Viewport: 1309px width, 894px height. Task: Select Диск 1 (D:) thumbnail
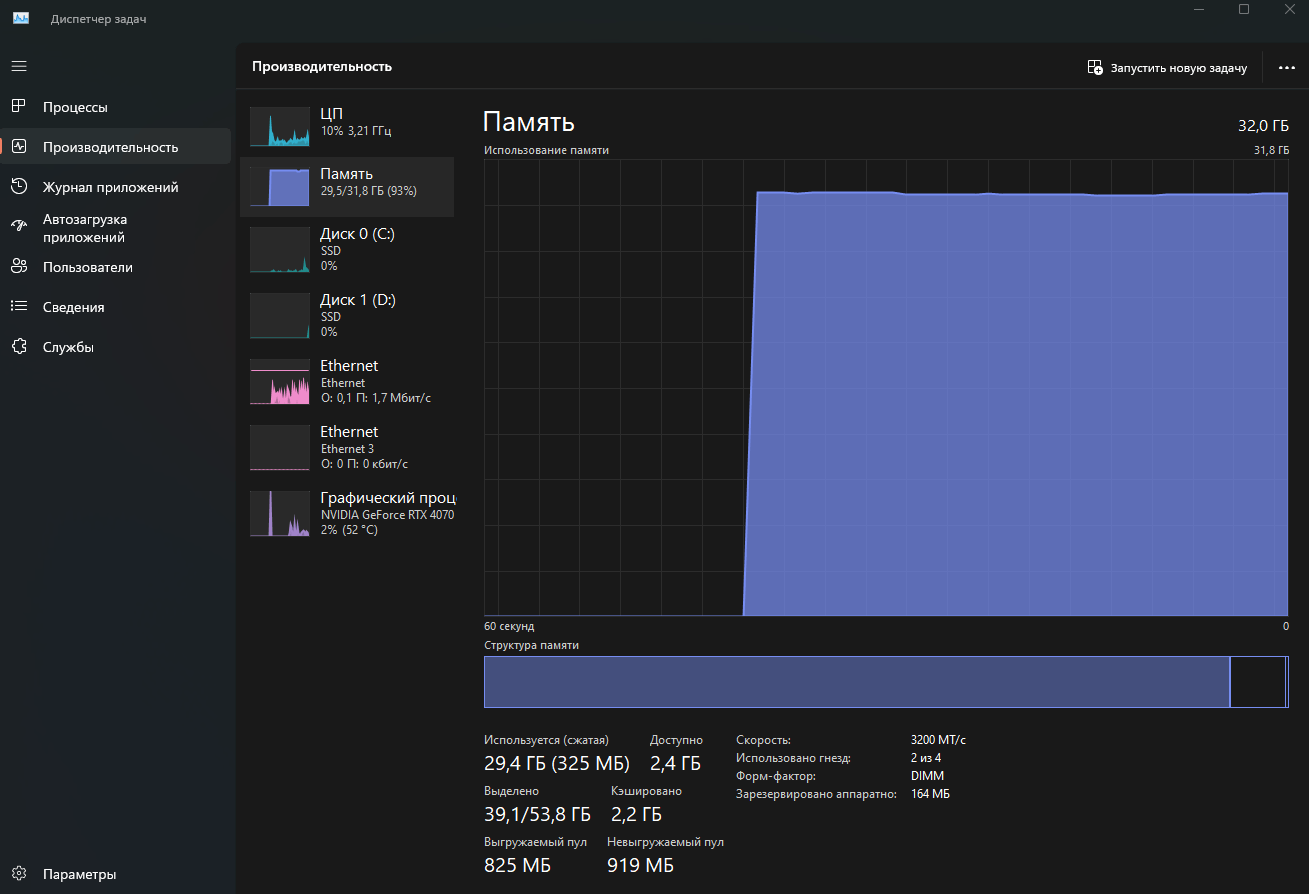[280, 315]
